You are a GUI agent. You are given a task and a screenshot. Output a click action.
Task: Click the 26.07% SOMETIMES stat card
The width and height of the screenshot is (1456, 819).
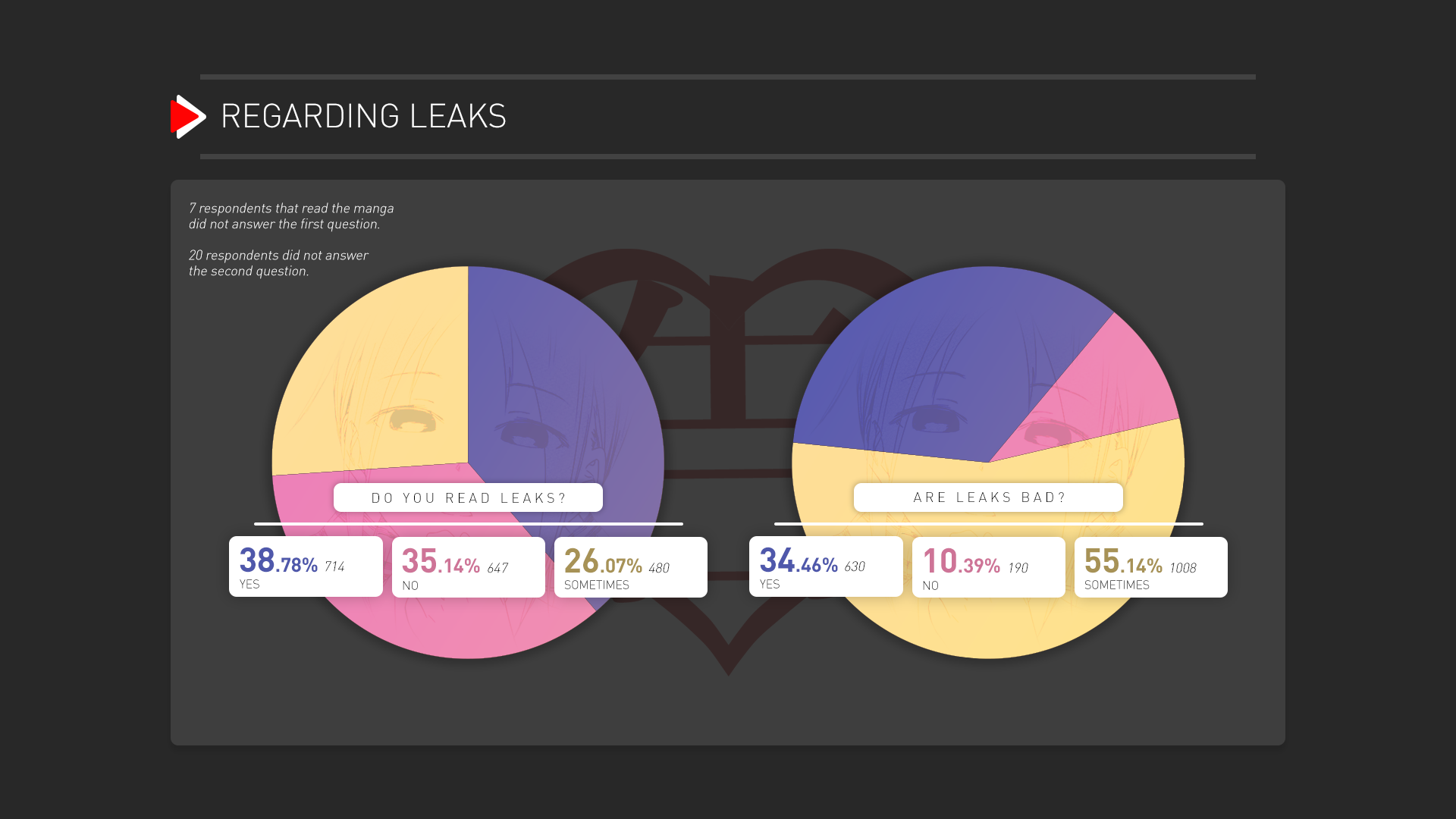point(631,567)
